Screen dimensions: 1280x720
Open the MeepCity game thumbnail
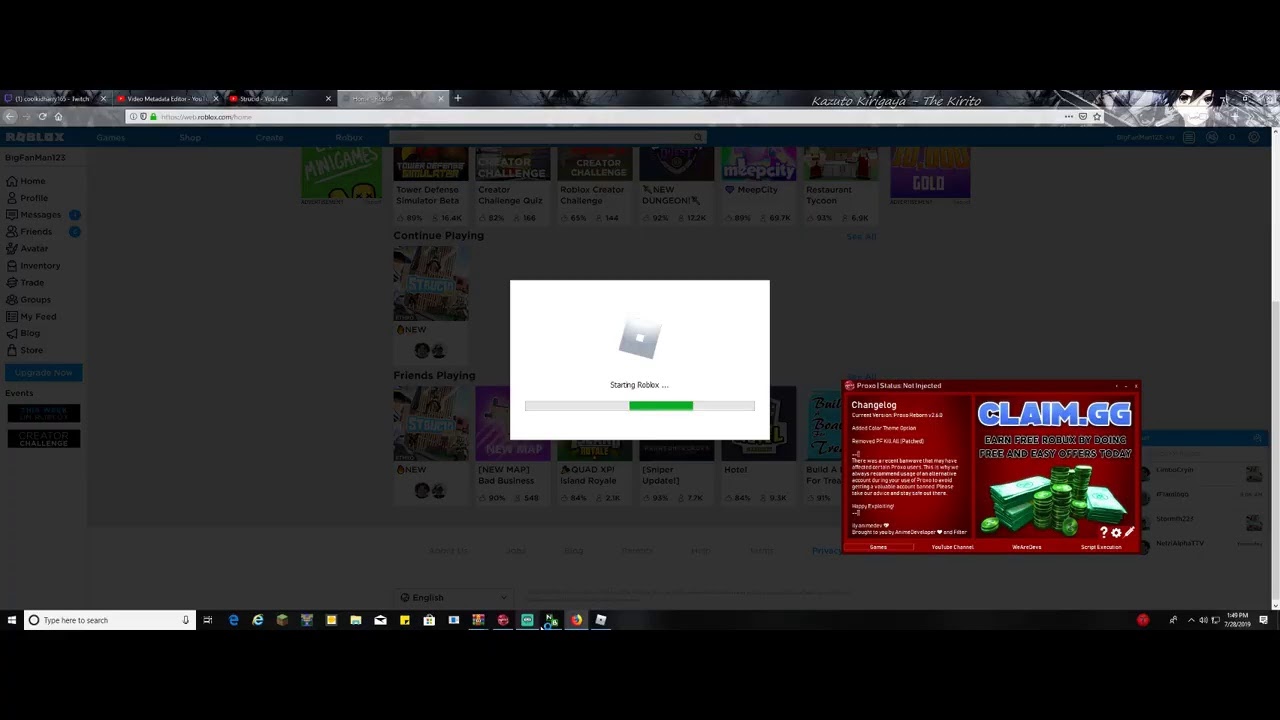(758, 165)
